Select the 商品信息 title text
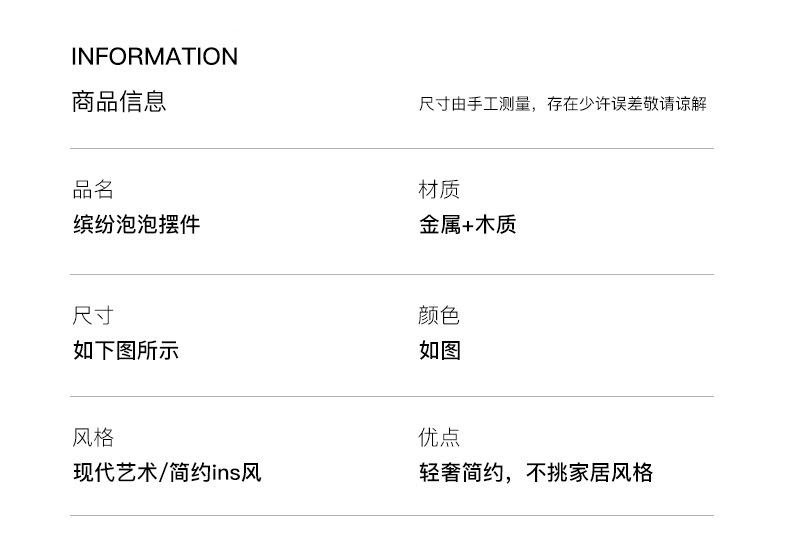This screenshot has height=550, width=790. [x=119, y=101]
